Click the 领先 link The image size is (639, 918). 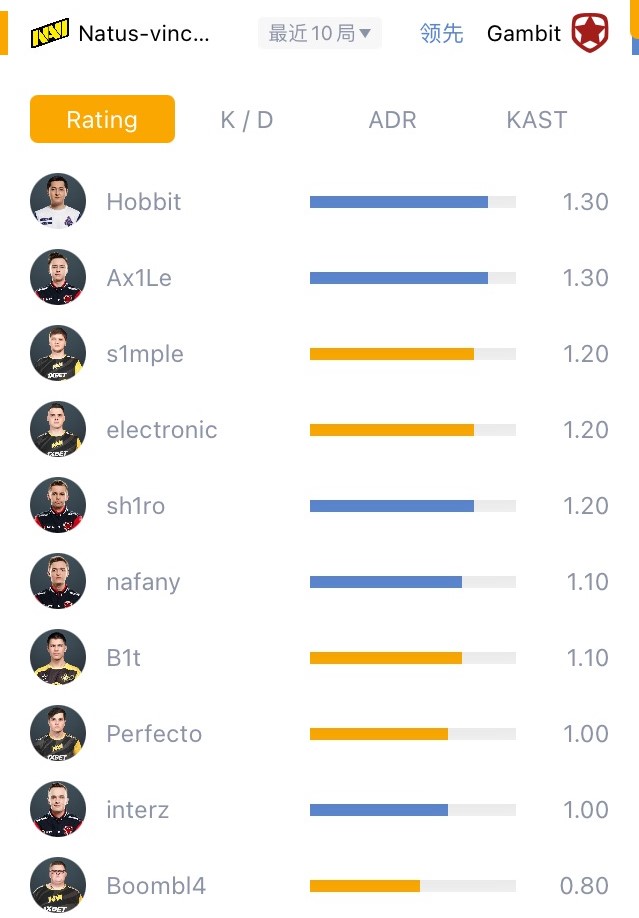tap(442, 33)
